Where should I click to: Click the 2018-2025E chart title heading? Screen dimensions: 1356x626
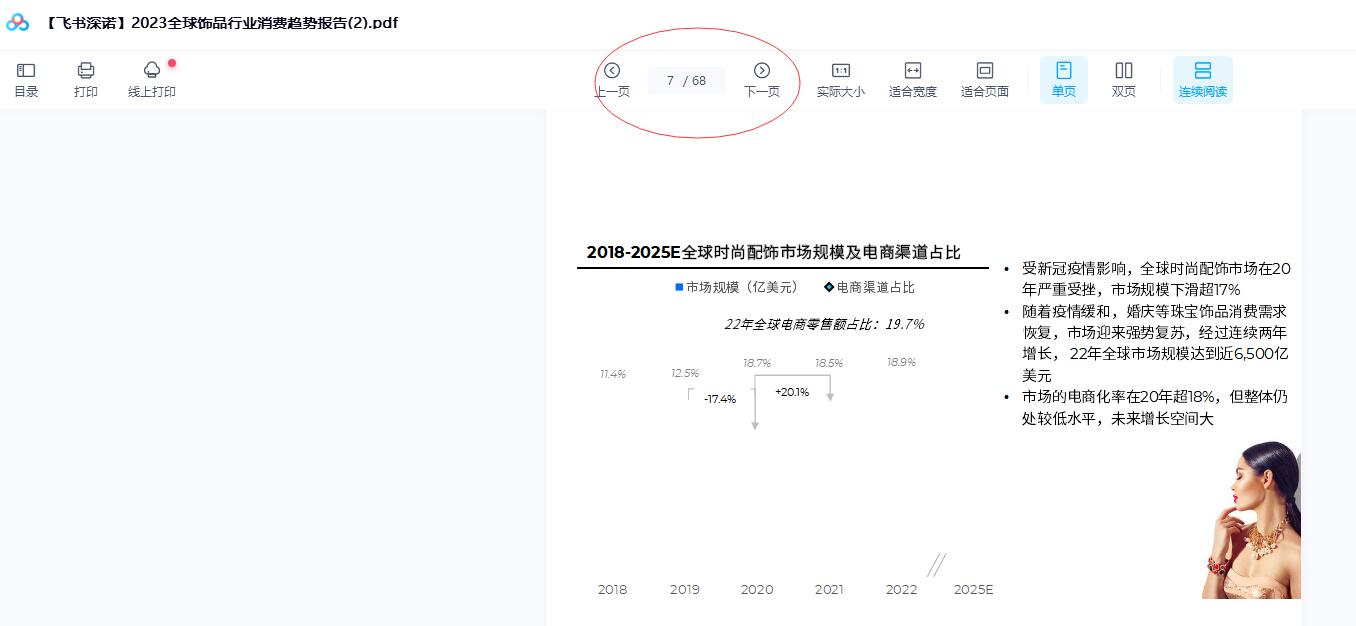[x=773, y=253]
